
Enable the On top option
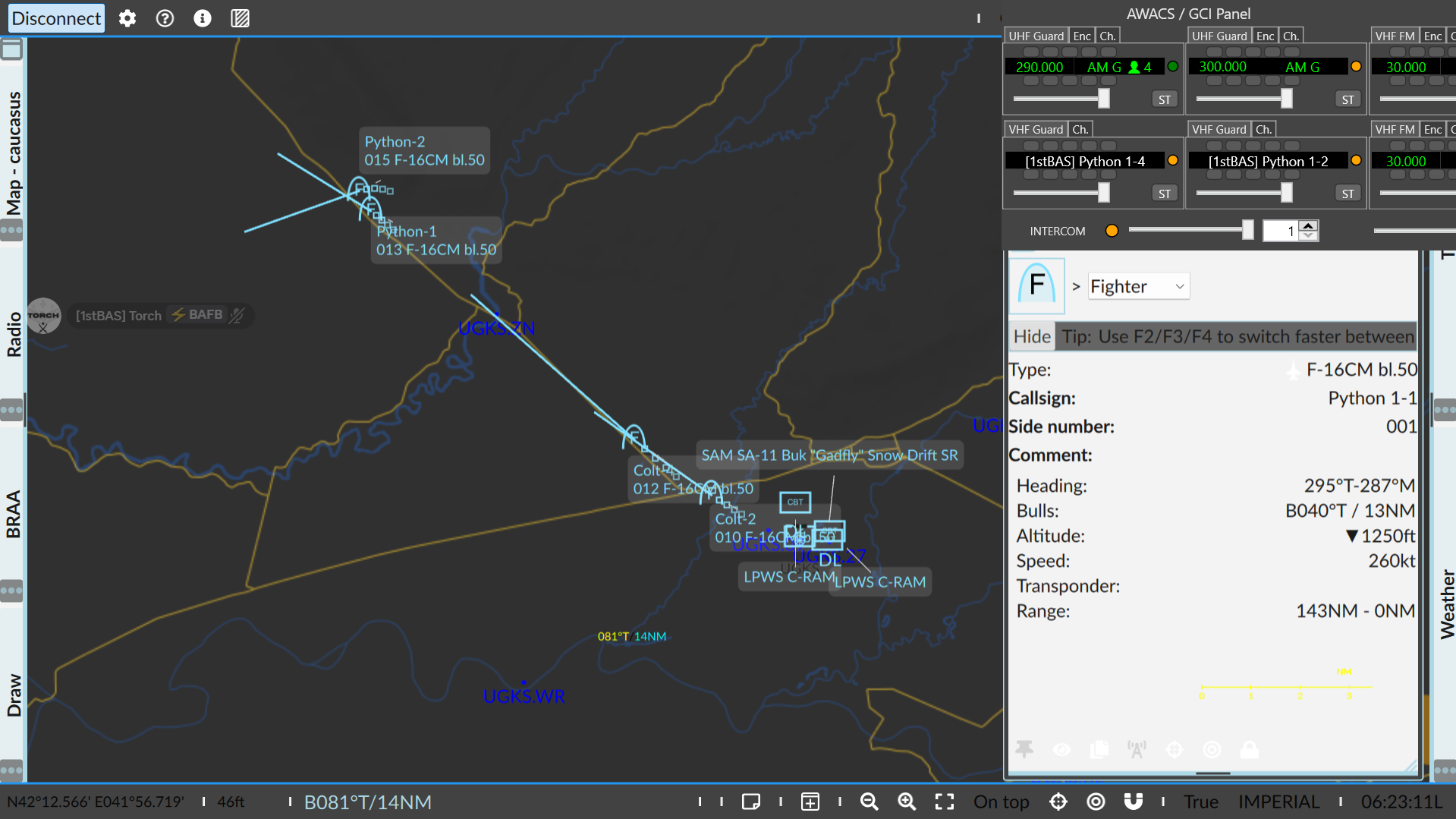pyautogui.click(x=1000, y=802)
